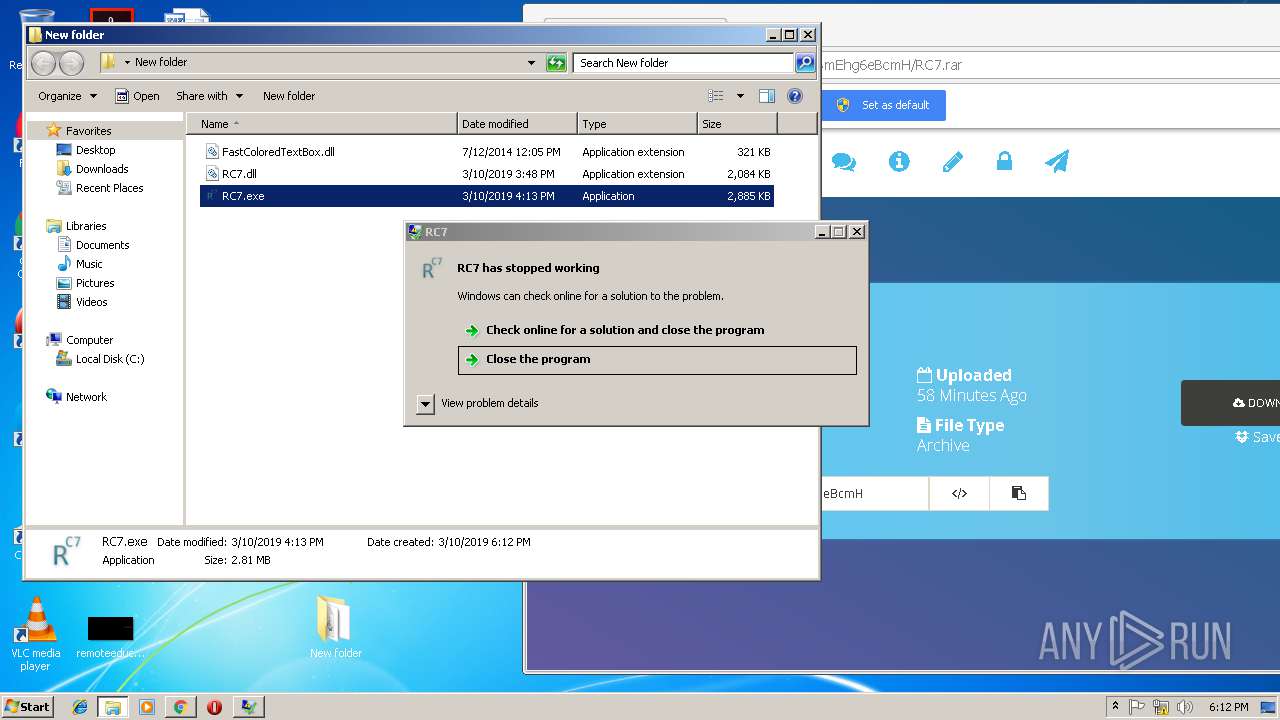
Task: Click the Windows Explorer taskbar icon
Action: pyautogui.click(x=113, y=707)
